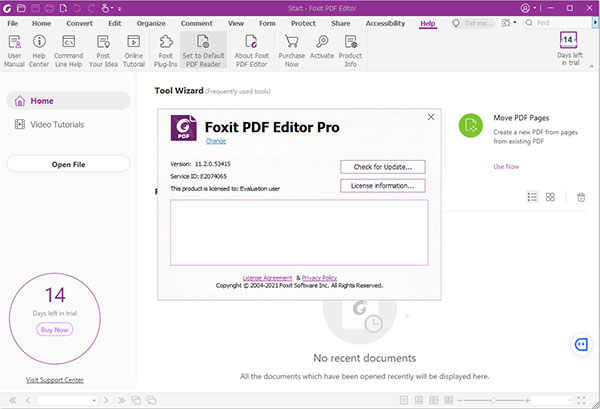Open Product Info
This screenshot has height=409, width=600.
[350, 50]
